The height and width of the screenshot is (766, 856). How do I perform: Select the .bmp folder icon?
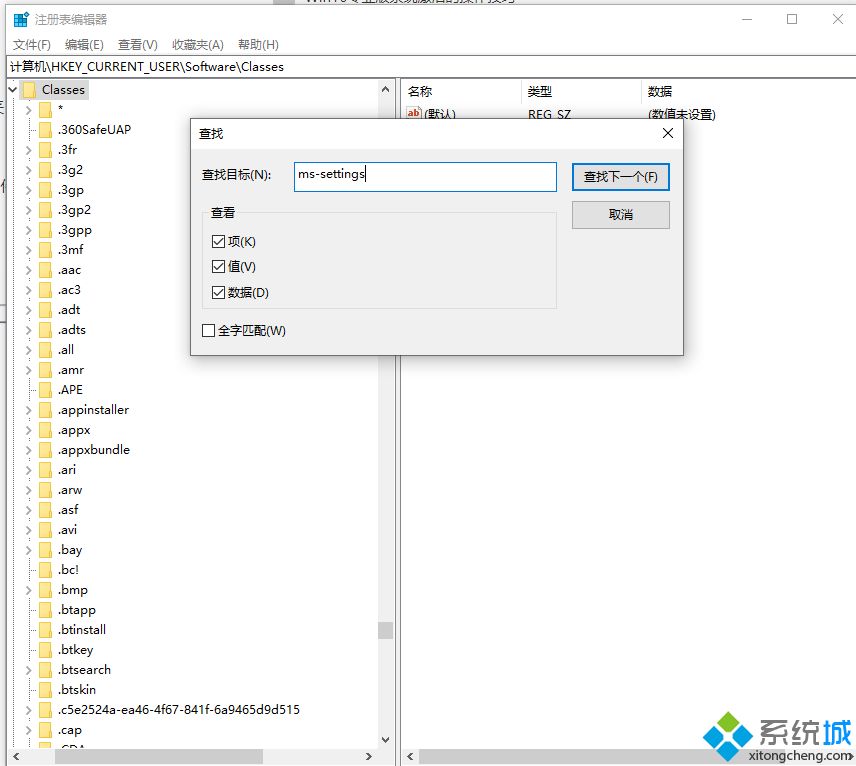click(x=45, y=589)
